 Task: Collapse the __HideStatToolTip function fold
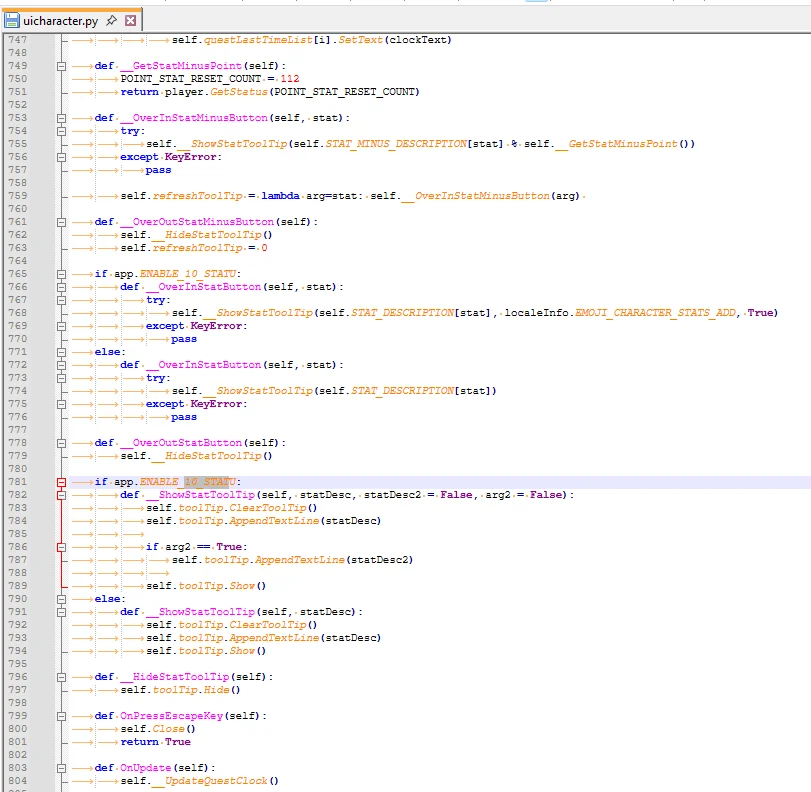click(x=62, y=677)
